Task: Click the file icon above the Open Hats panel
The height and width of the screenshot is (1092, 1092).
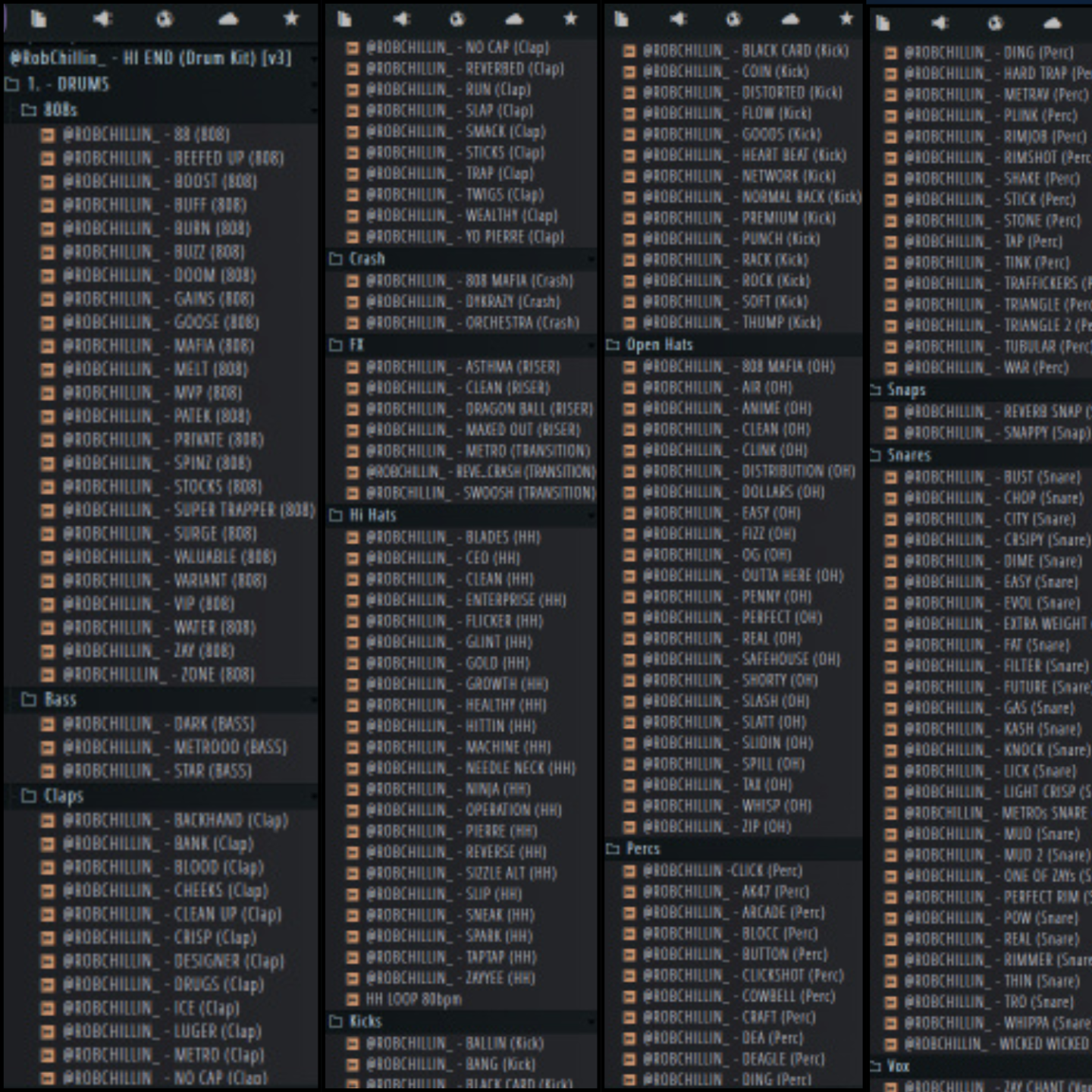Action: [621, 19]
